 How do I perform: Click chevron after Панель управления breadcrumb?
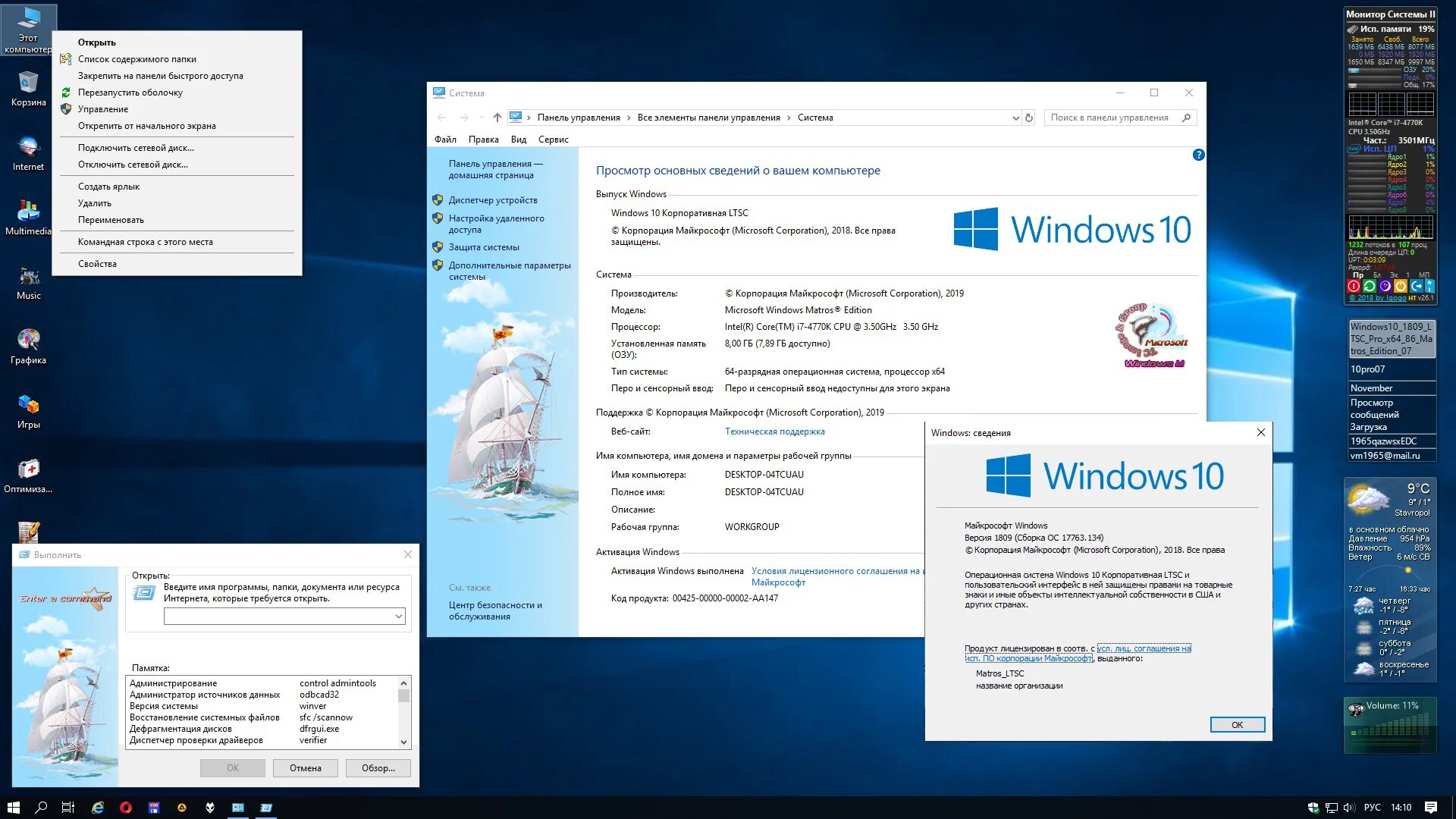[x=629, y=118]
